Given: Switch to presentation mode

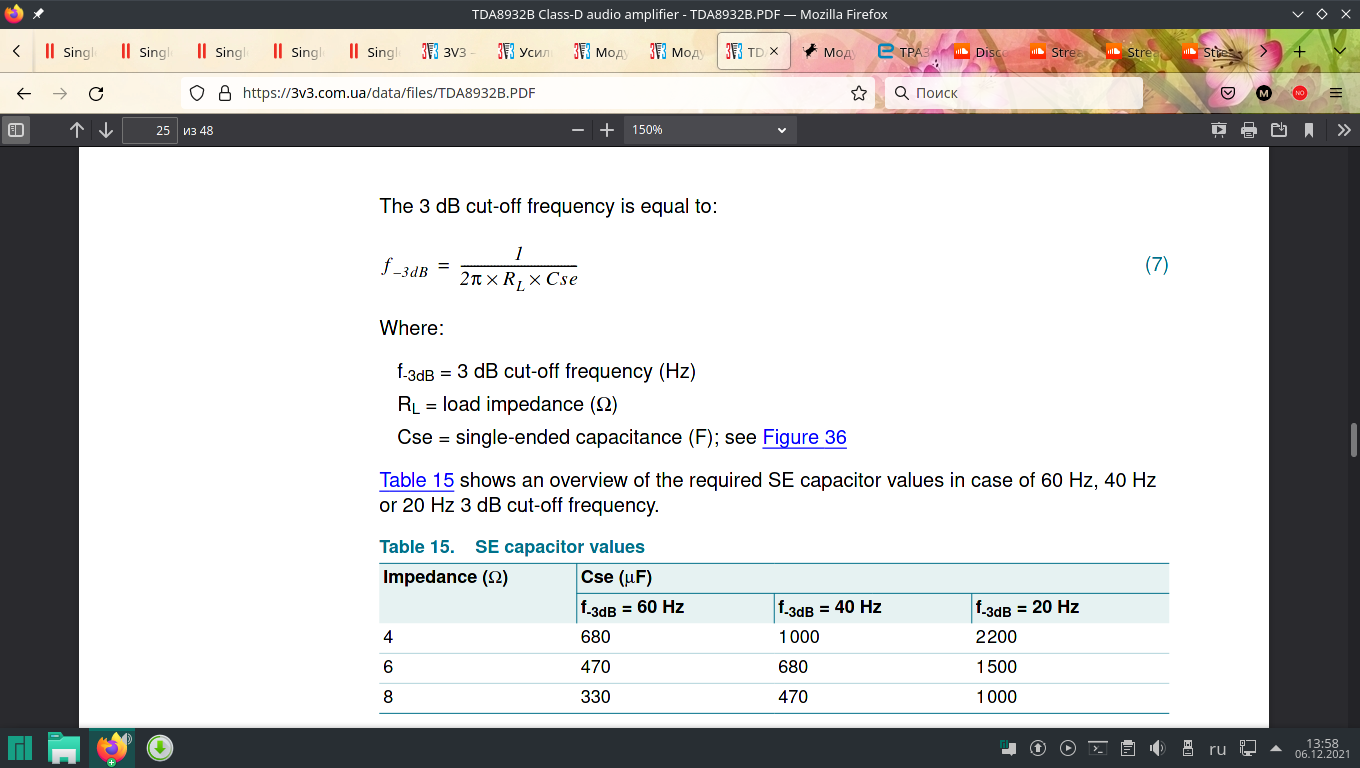Looking at the screenshot, I should tap(1218, 130).
